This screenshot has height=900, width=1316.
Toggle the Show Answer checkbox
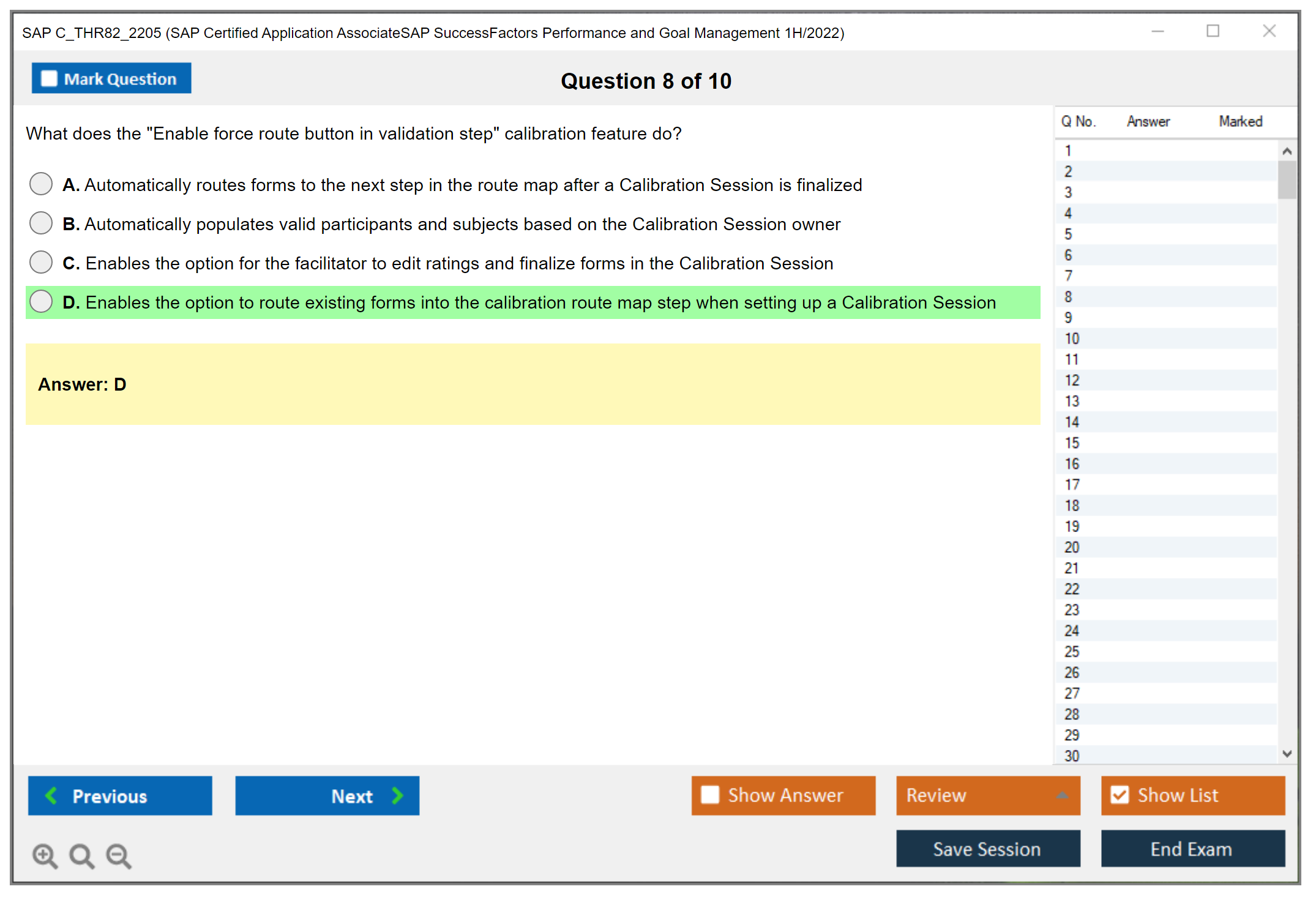tap(710, 795)
